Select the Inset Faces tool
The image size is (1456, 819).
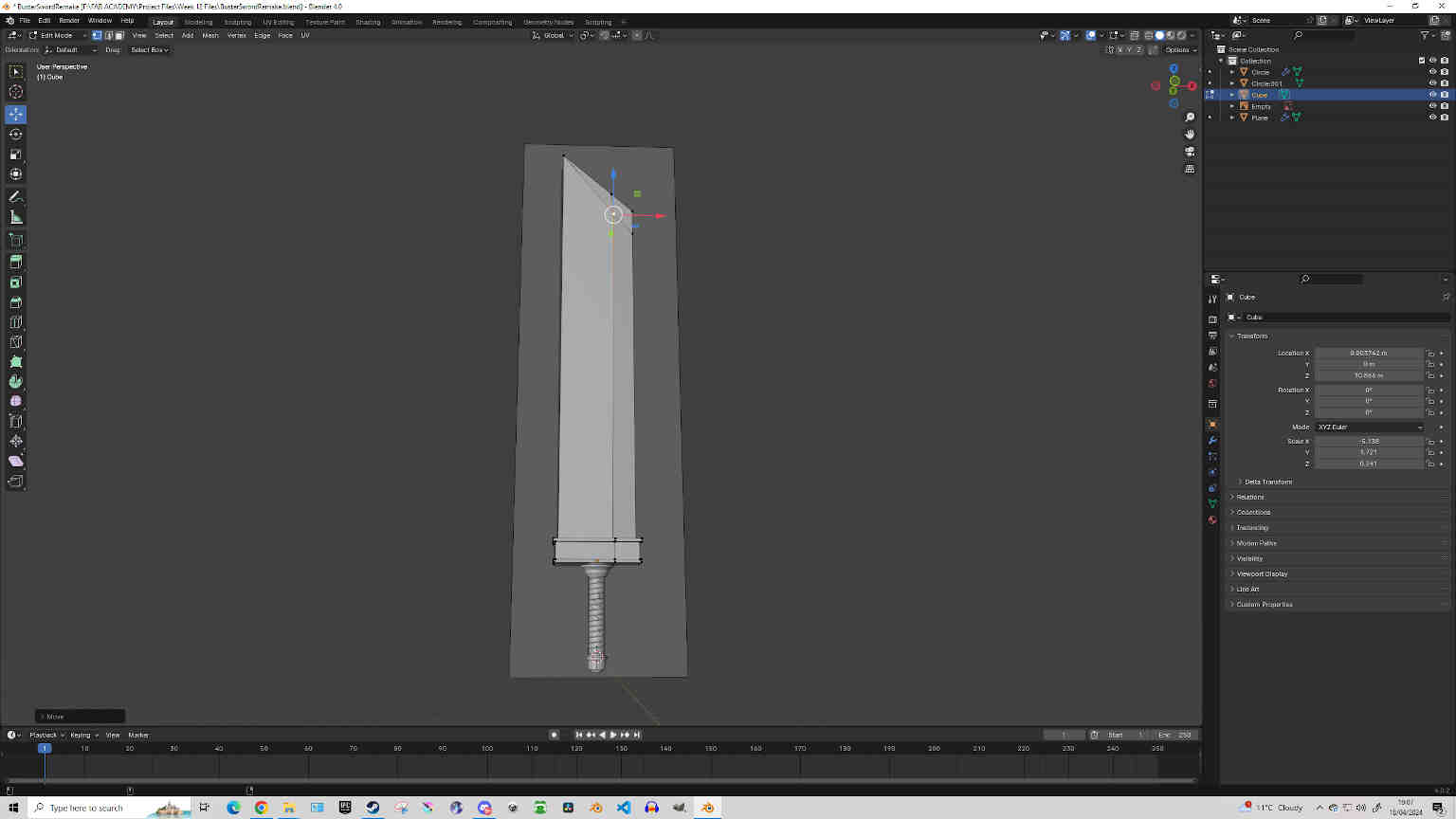(x=15, y=282)
